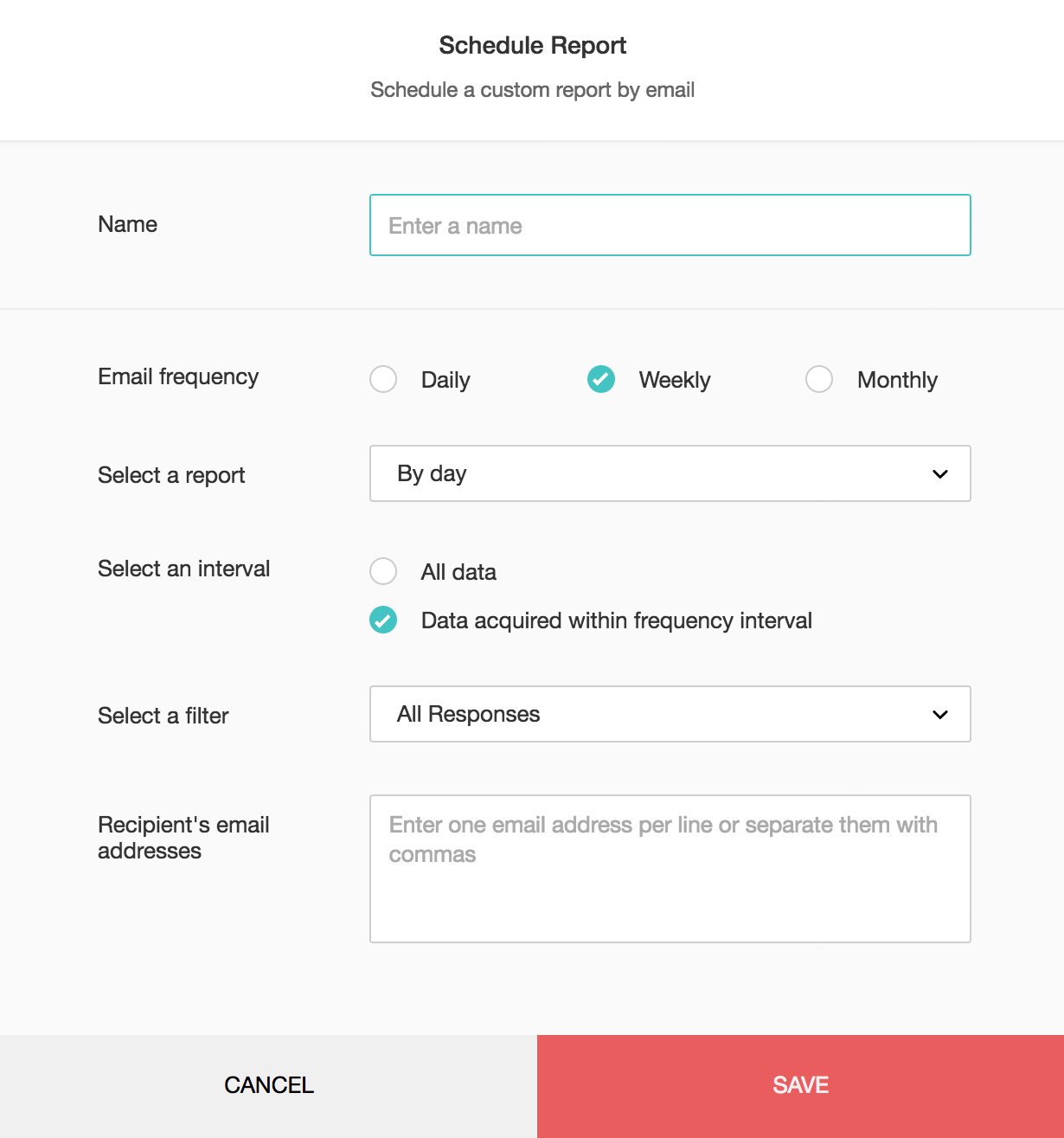Click the chevron arrow in report dropdown

pyautogui.click(x=940, y=474)
